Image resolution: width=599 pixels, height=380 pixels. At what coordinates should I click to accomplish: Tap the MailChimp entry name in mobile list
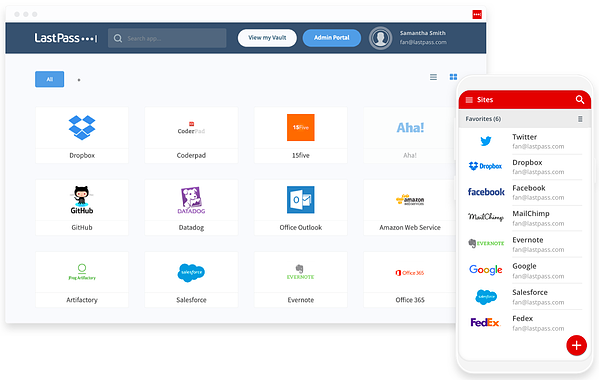click(x=531, y=213)
